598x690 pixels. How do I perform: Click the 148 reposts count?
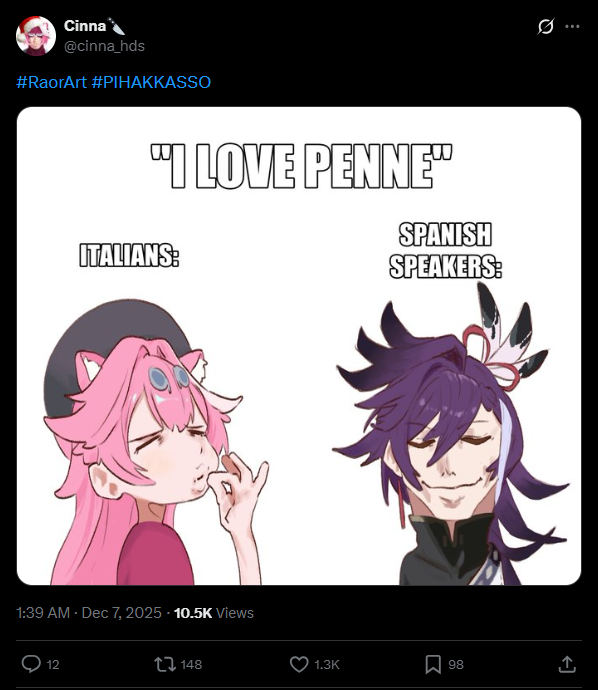click(x=191, y=664)
